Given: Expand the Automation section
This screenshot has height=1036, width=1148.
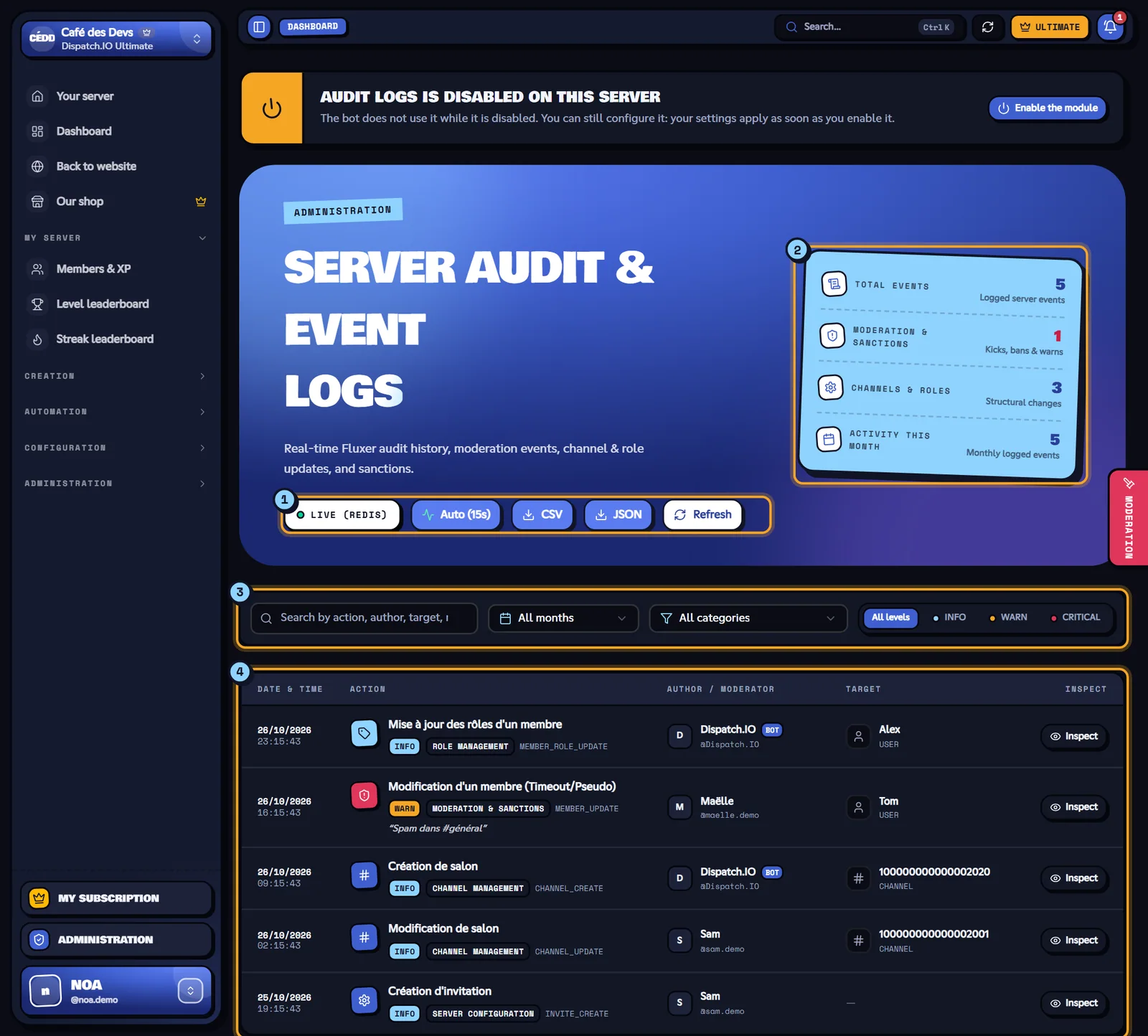Looking at the screenshot, I should (116, 412).
